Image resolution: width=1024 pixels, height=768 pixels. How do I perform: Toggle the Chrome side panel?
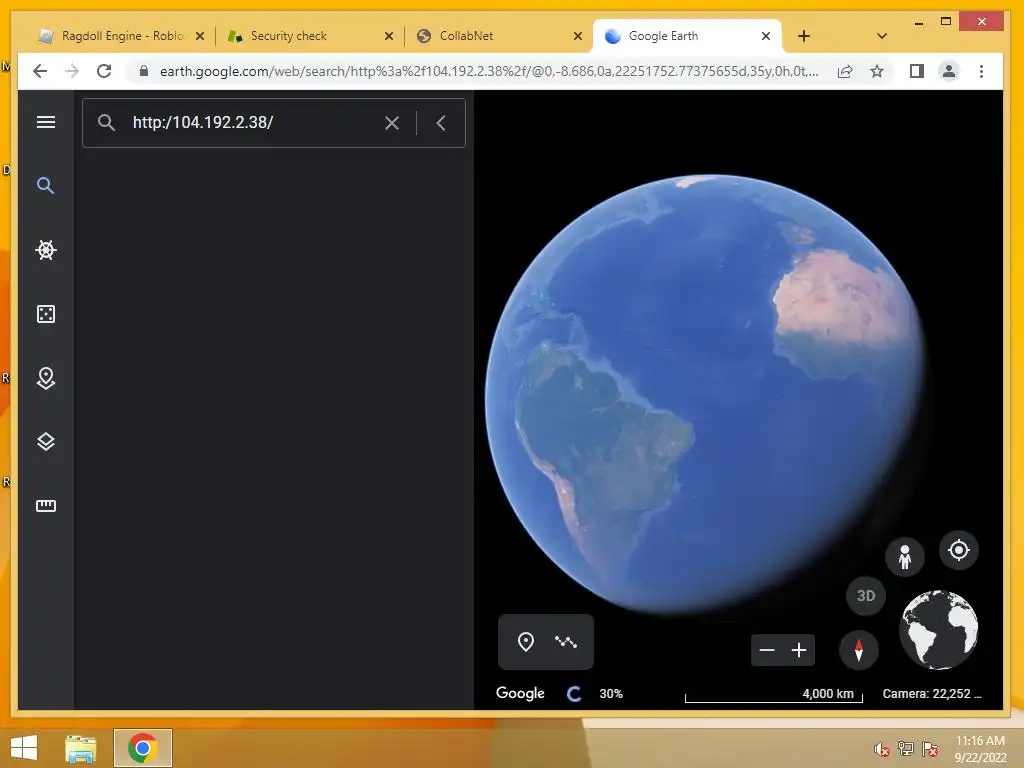click(917, 71)
